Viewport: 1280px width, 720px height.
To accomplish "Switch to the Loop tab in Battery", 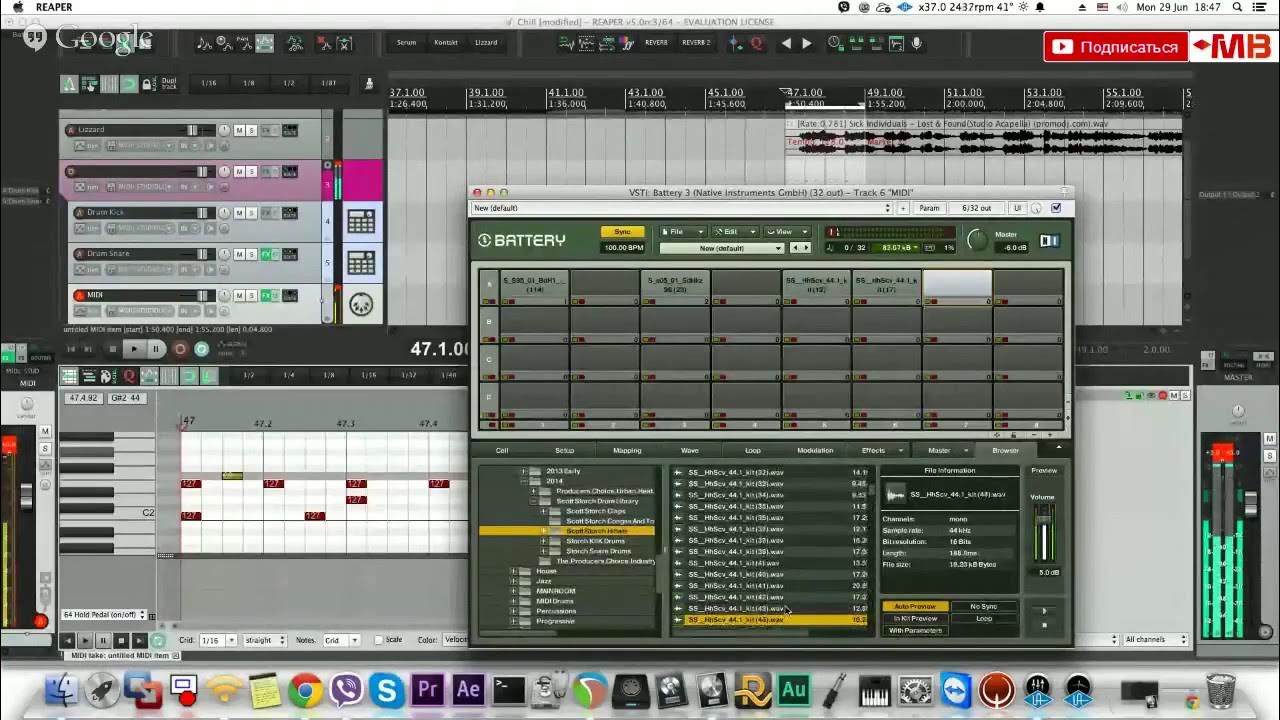I will [753, 451].
